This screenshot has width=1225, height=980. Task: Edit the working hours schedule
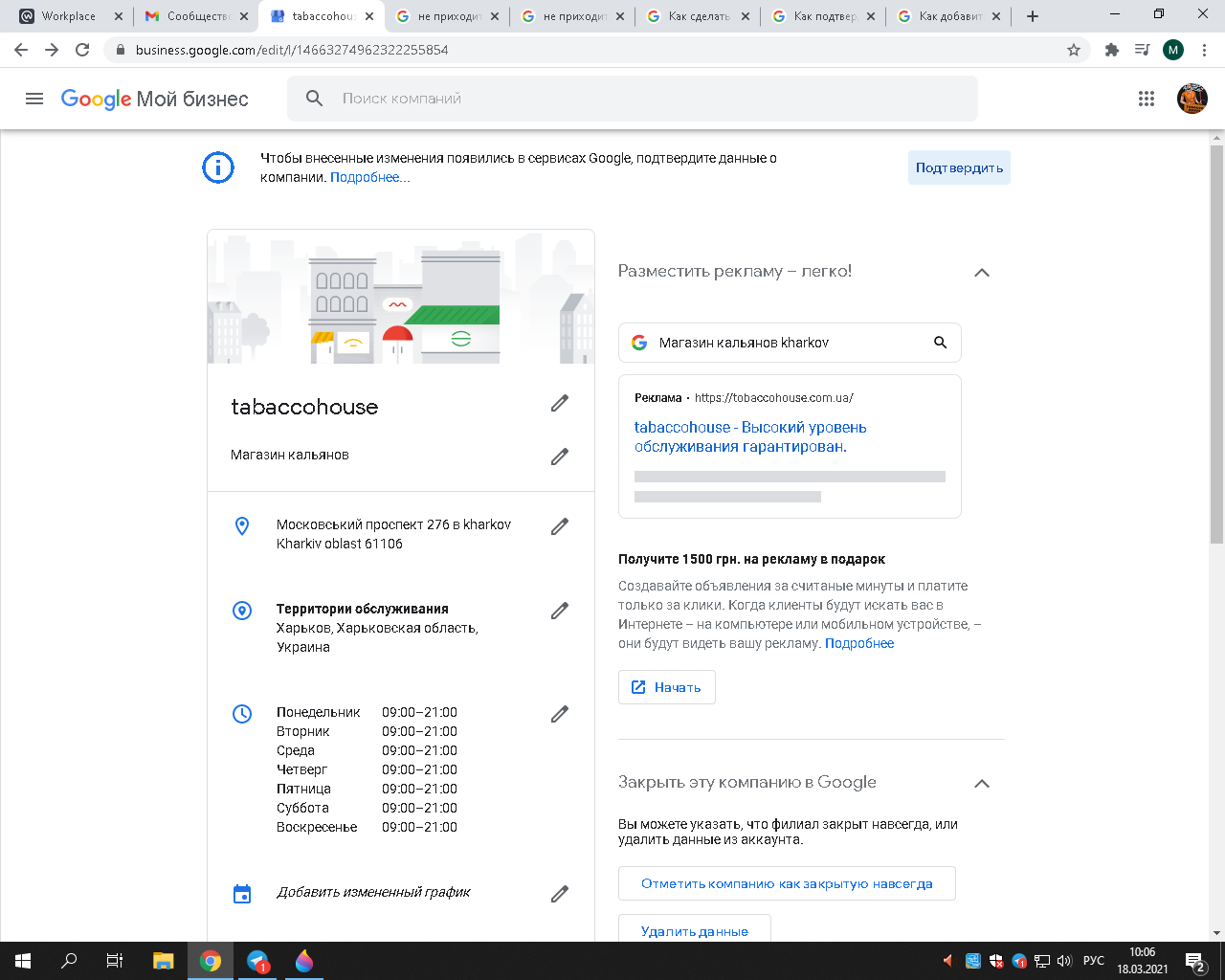click(x=560, y=714)
